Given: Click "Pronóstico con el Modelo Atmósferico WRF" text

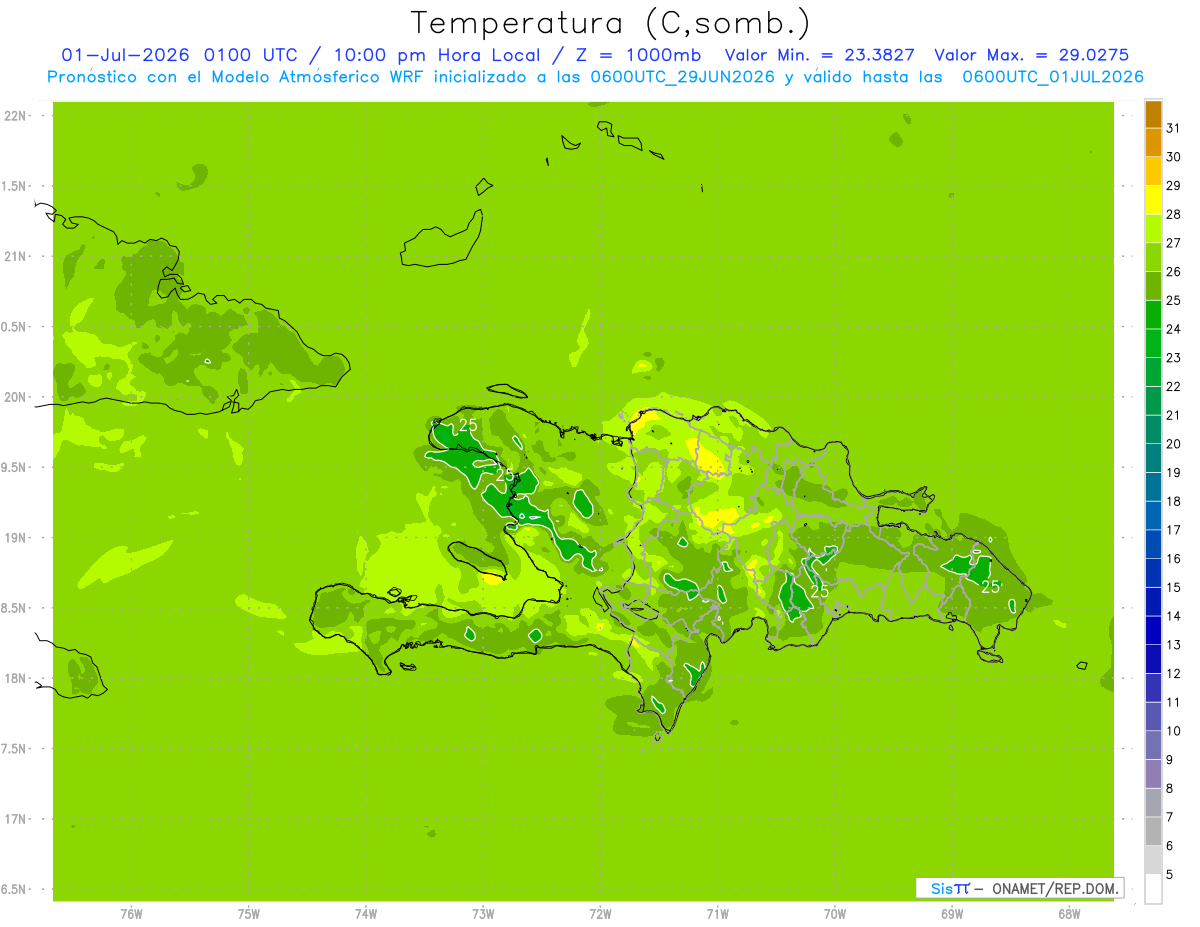Looking at the screenshot, I should pyautogui.click(x=237, y=76).
